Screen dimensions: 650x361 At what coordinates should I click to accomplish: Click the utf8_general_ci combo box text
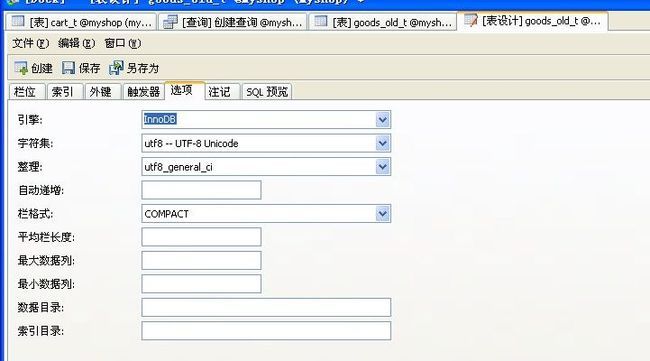[178, 167]
